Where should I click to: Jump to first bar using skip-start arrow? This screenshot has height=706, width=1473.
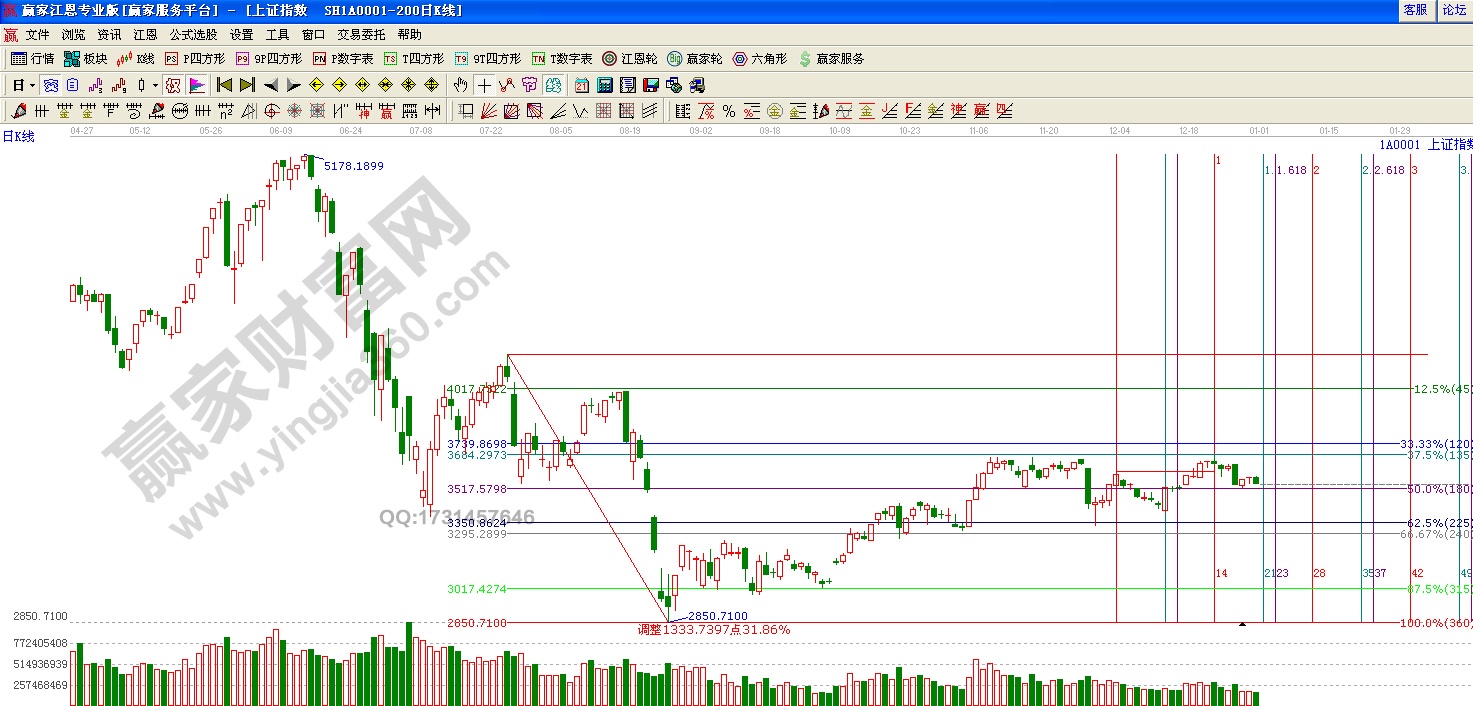(225, 85)
